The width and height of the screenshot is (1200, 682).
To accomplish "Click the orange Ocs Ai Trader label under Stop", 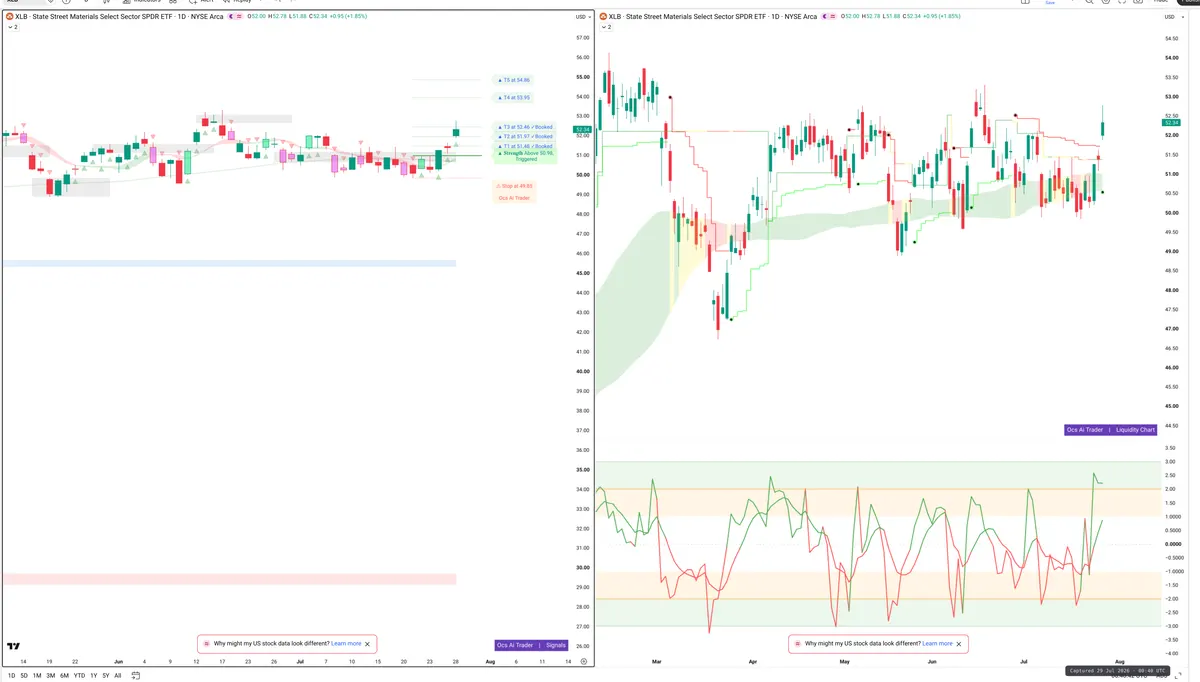I will click(x=514, y=198).
